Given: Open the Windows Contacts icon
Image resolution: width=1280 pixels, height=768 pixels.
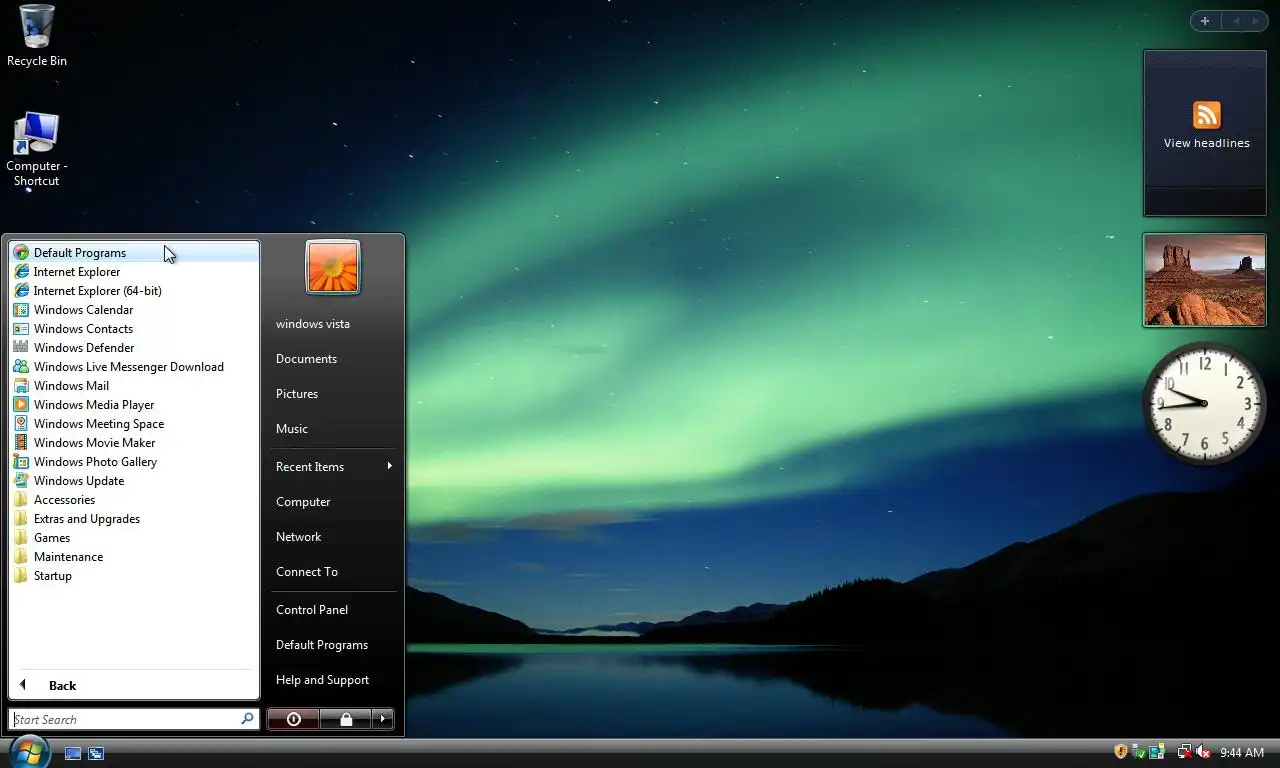Looking at the screenshot, I should (x=21, y=329).
